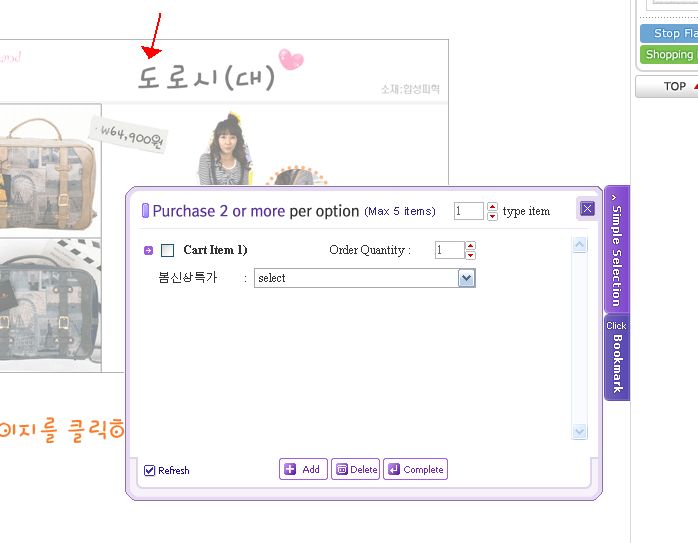
Task: Check the Cart Item 1 checkbox
Action: (167, 250)
